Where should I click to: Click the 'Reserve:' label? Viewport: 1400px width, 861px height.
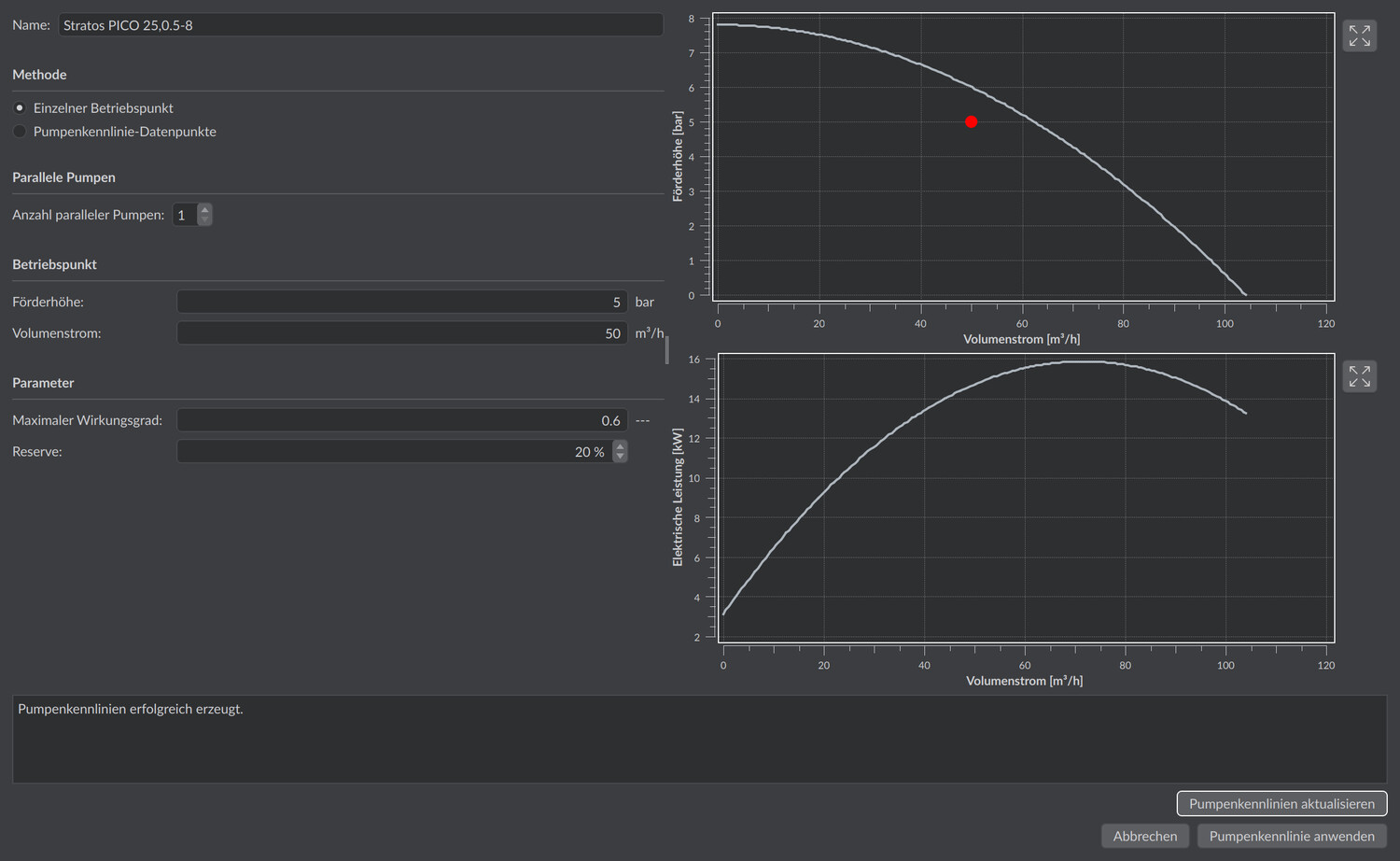(37, 452)
